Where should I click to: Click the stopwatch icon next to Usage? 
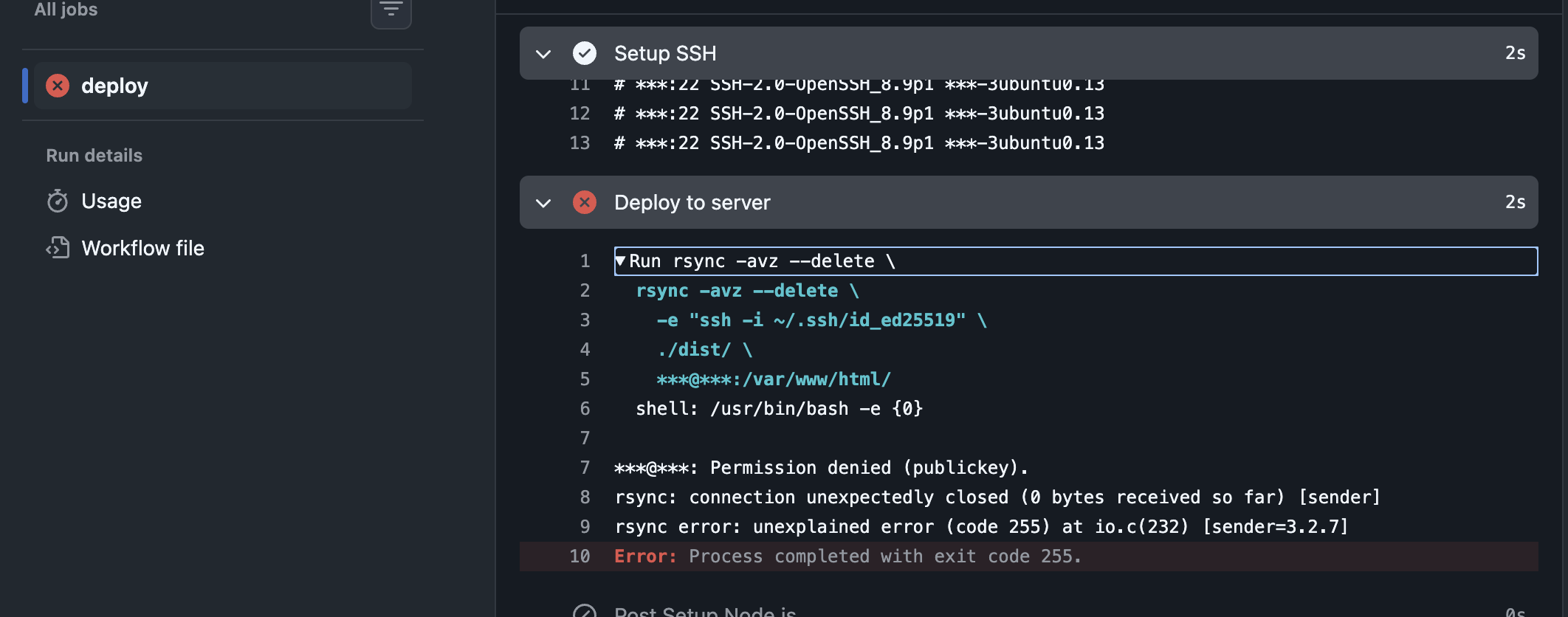click(58, 201)
